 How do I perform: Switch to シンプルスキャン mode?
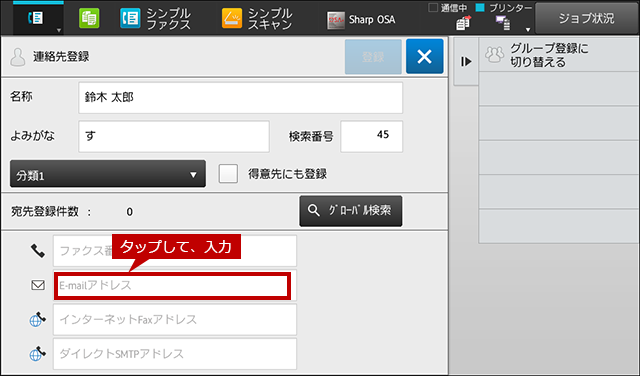[257, 19]
